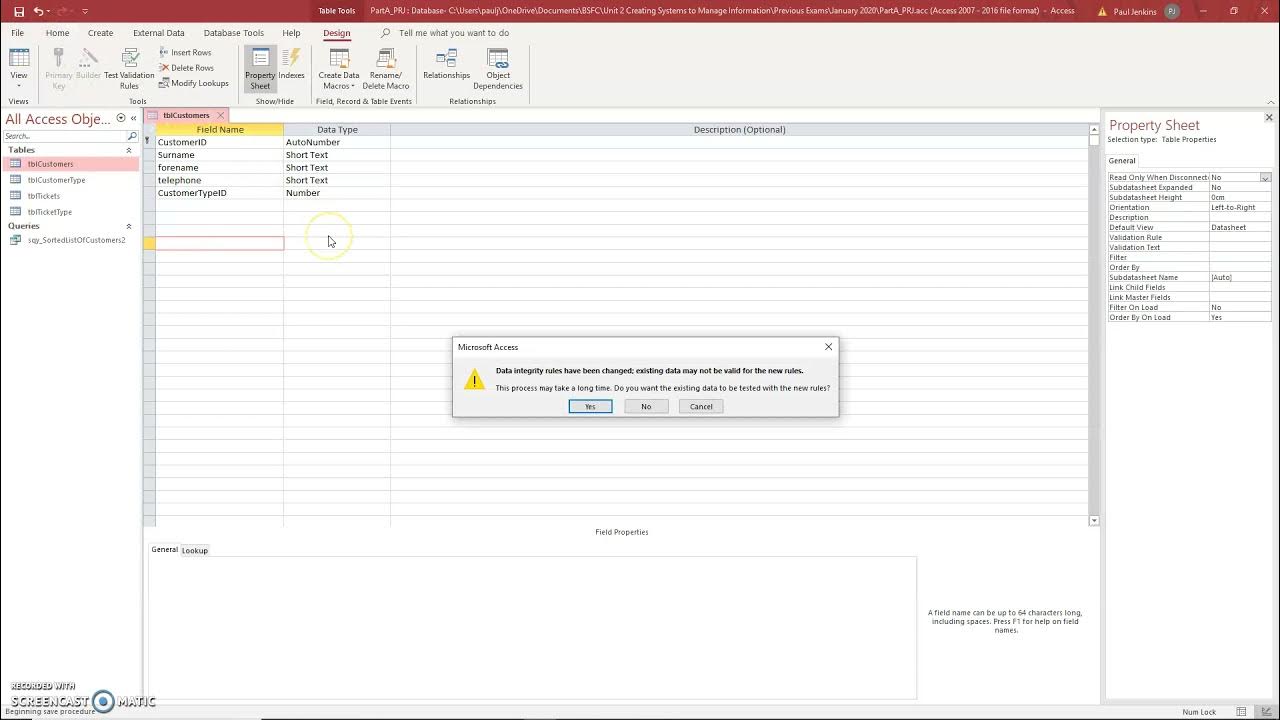The image size is (1280, 720).
Task: Click the Default View property value
Action: [x=1240, y=227]
